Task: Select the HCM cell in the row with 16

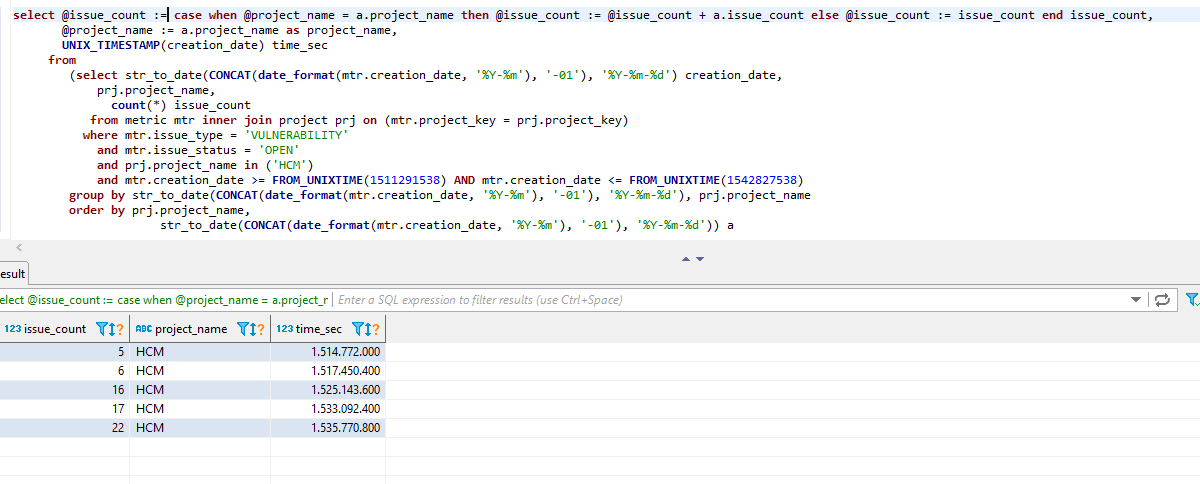Action: point(200,389)
